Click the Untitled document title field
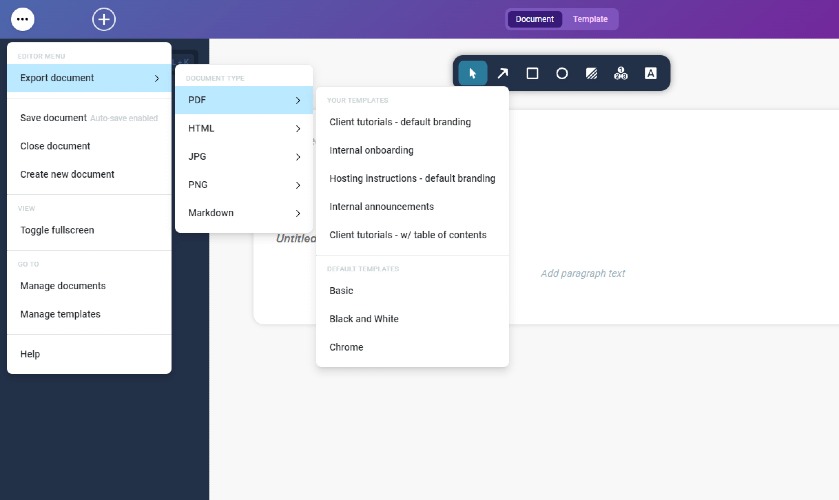The width and height of the screenshot is (839, 500). (x=296, y=239)
